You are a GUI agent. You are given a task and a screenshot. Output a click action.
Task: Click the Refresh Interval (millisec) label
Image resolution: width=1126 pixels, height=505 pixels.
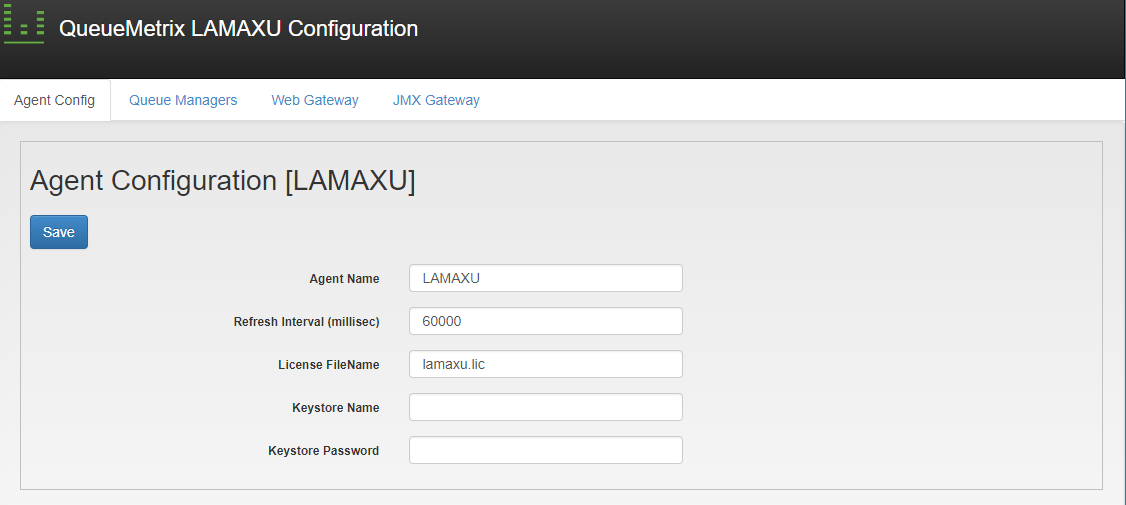[307, 322]
